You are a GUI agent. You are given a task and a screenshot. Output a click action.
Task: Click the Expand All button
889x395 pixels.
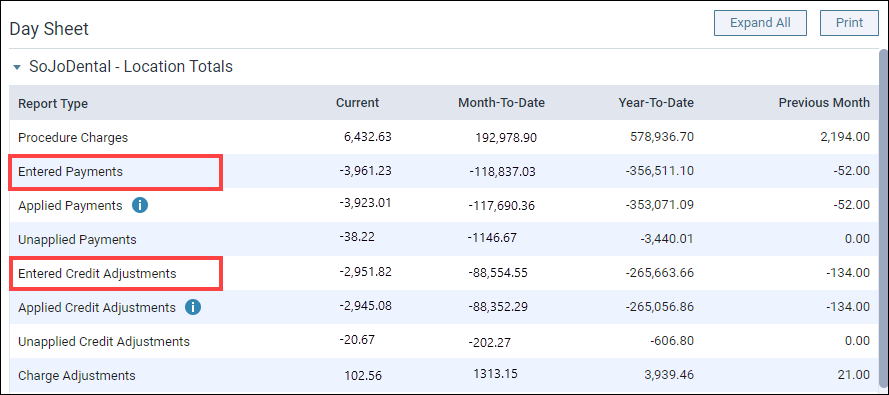(760, 23)
